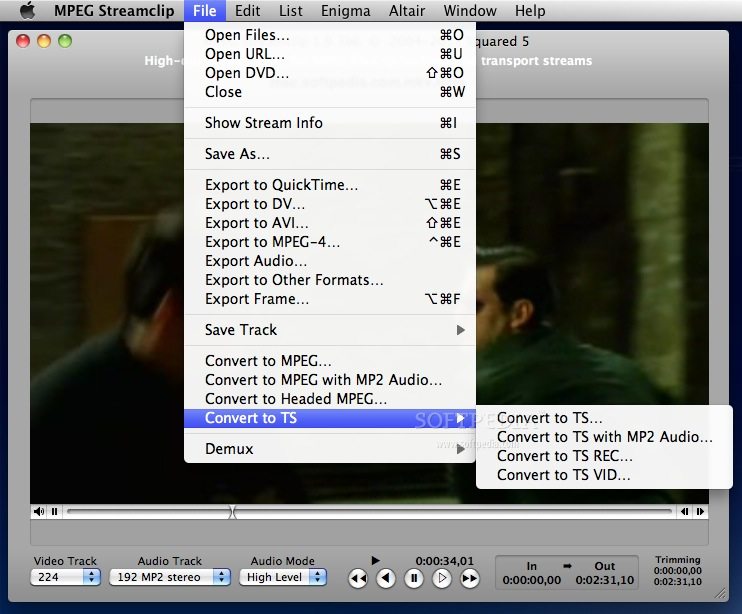This screenshot has height=614, width=742.
Task: Choose Export Audio…
Action: [330, 261]
